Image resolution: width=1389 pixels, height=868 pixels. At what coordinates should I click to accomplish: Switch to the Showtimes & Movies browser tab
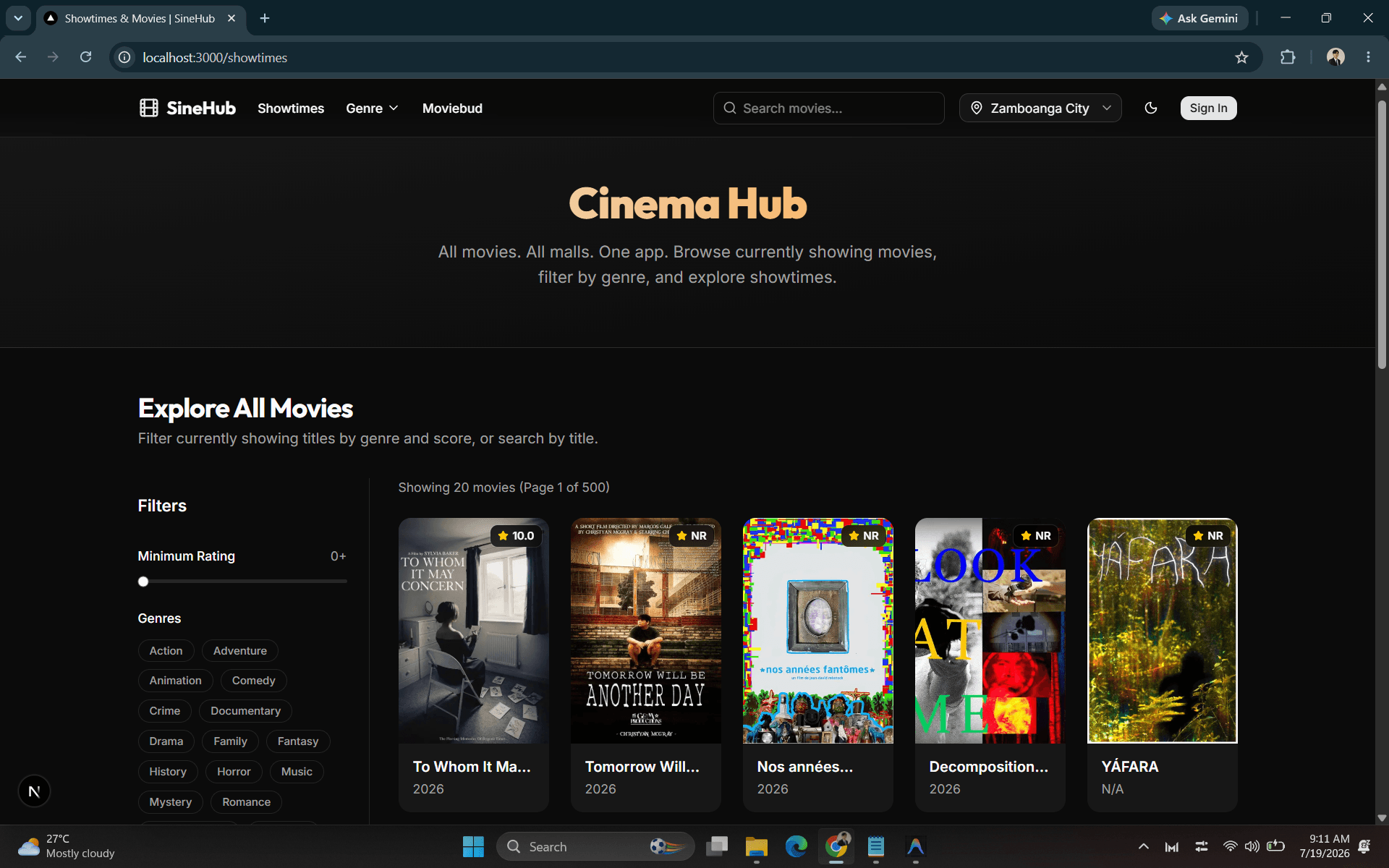[140, 18]
